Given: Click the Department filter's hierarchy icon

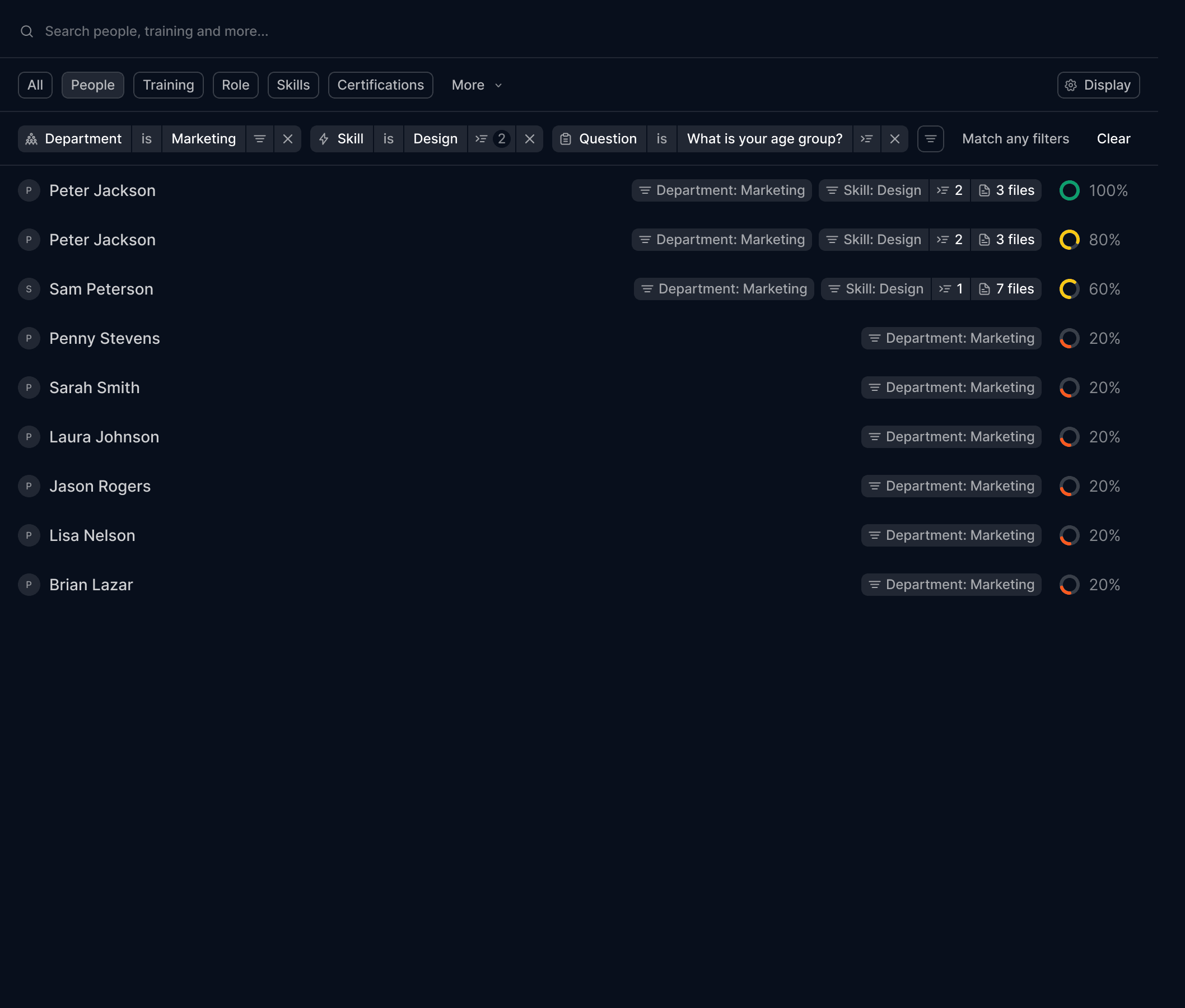Looking at the screenshot, I should (x=32, y=139).
